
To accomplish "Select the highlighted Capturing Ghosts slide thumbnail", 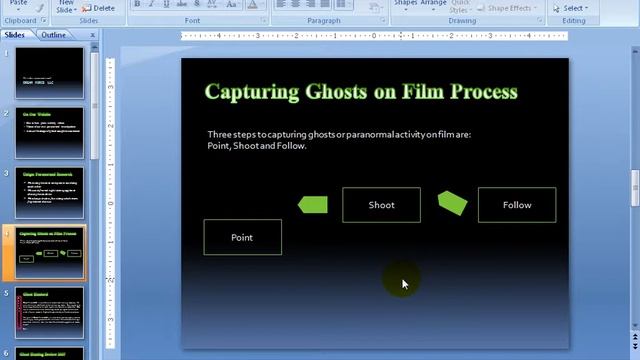I will click(x=49, y=253).
